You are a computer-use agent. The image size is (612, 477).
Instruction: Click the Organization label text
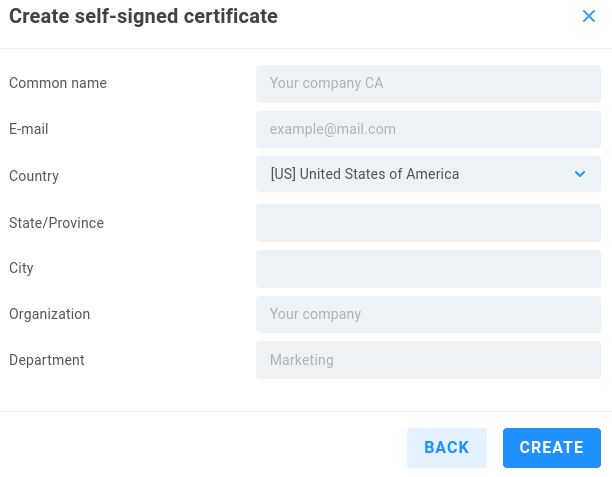pyautogui.click(x=50, y=315)
